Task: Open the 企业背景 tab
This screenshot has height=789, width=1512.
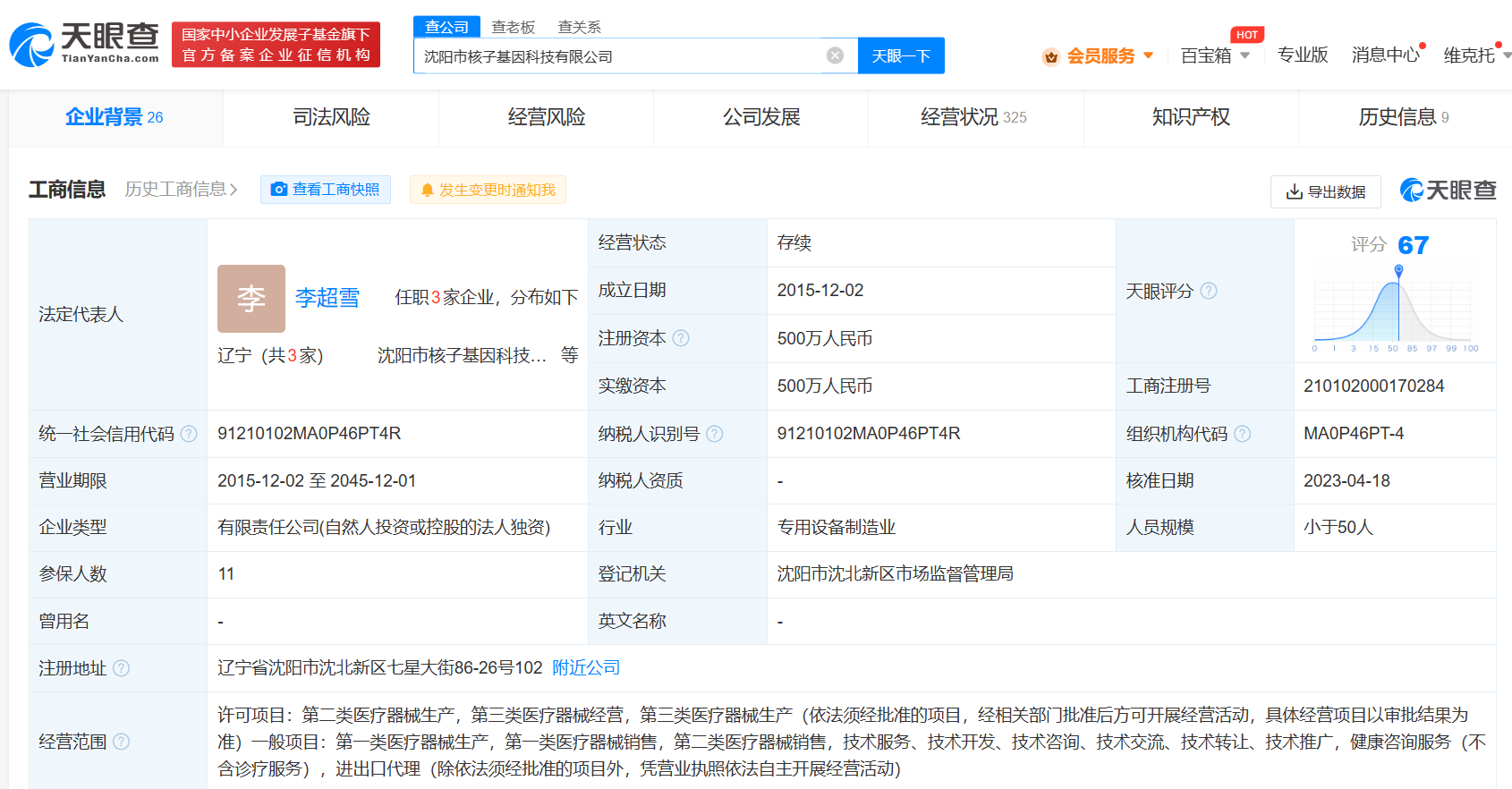Action: coord(115,117)
